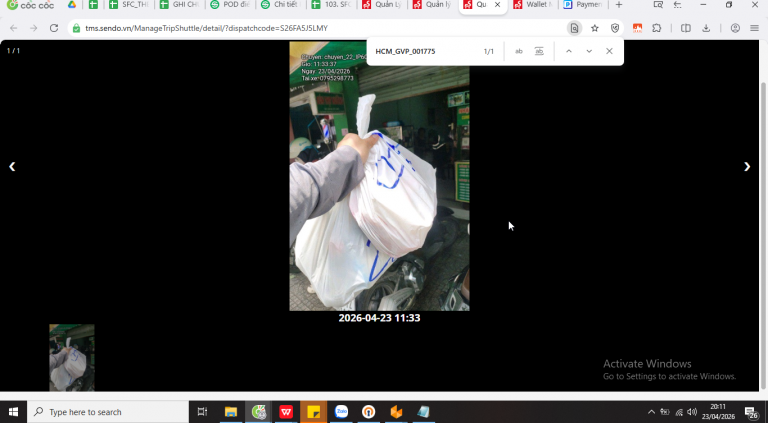Open the user profile icon
Screen dimensions: 768x423
[735, 28]
